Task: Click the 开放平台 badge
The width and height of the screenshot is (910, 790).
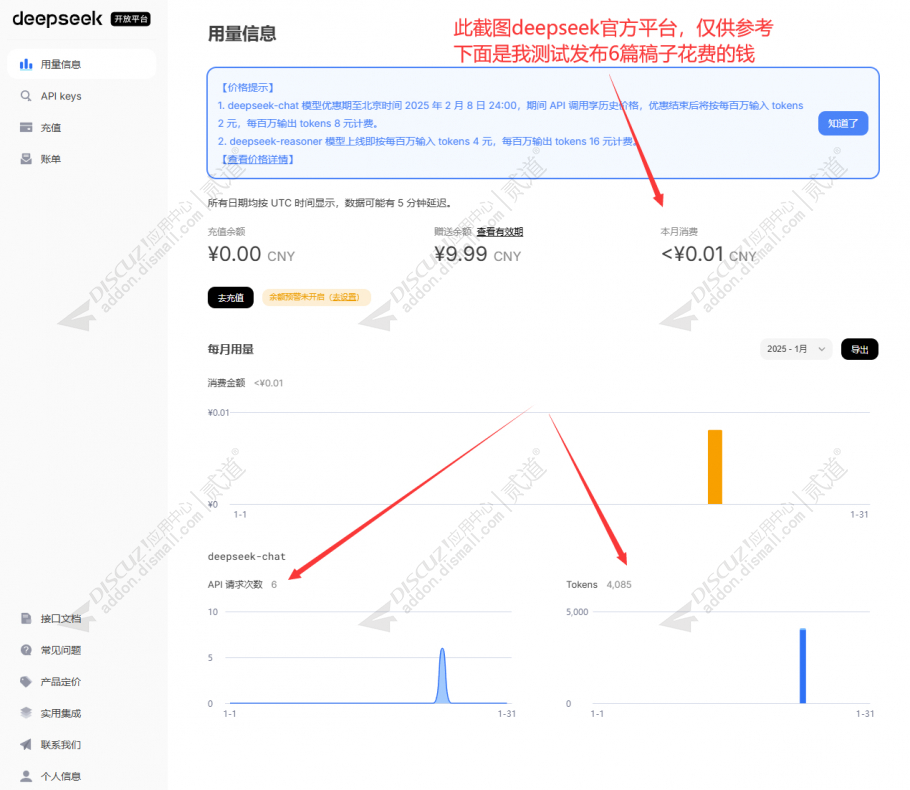Action: (x=131, y=19)
